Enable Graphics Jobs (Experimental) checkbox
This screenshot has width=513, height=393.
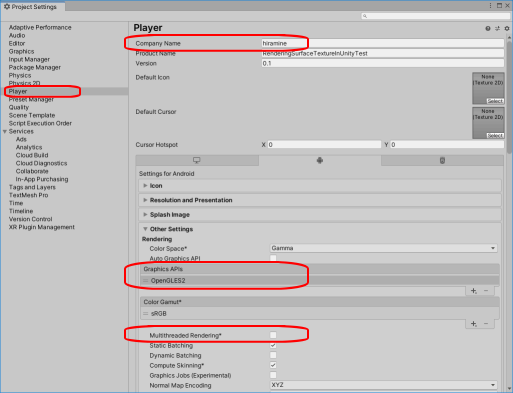click(273, 375)
